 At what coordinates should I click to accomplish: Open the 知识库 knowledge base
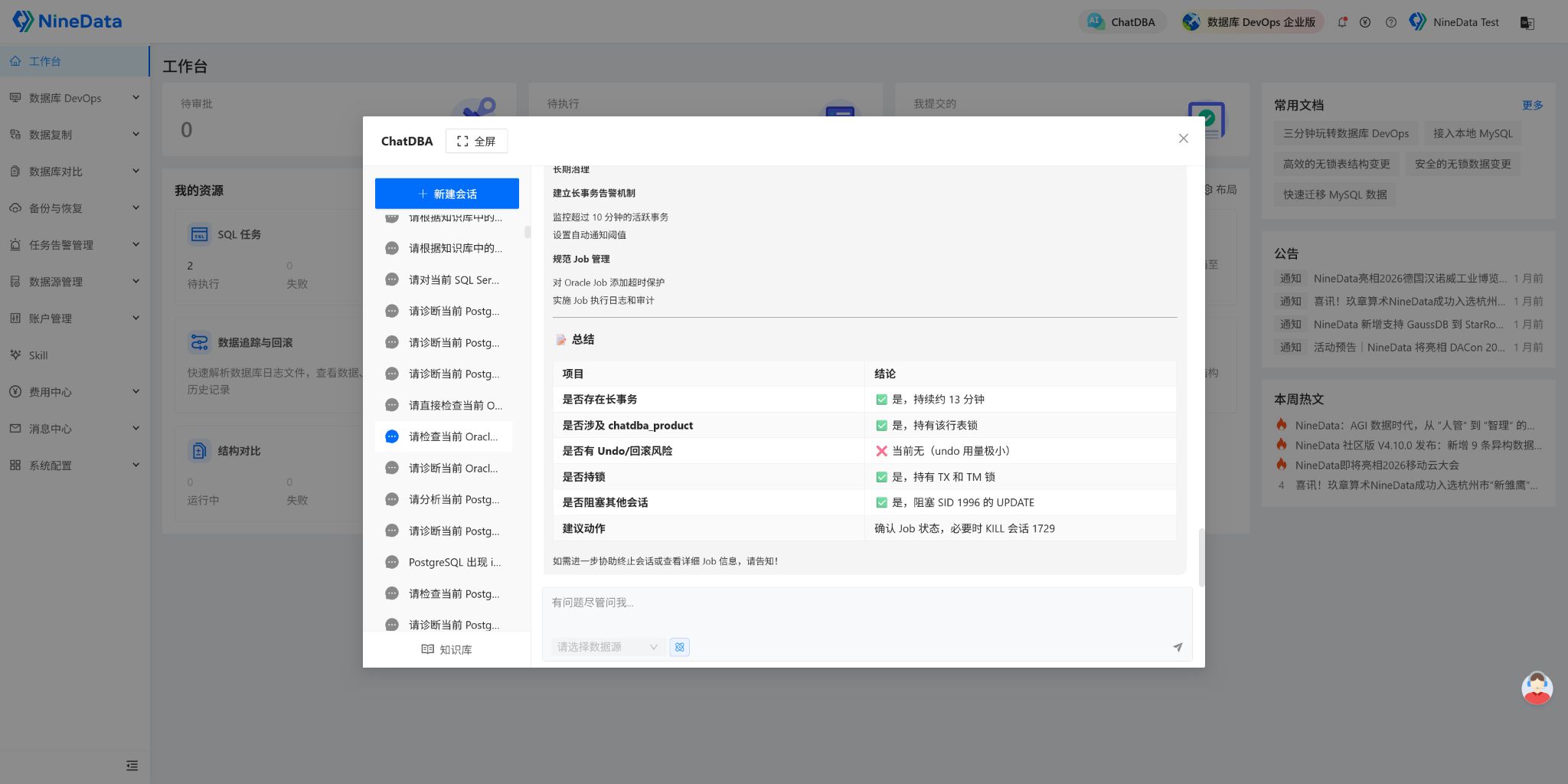pyautogui.click(x=447, y=649)
